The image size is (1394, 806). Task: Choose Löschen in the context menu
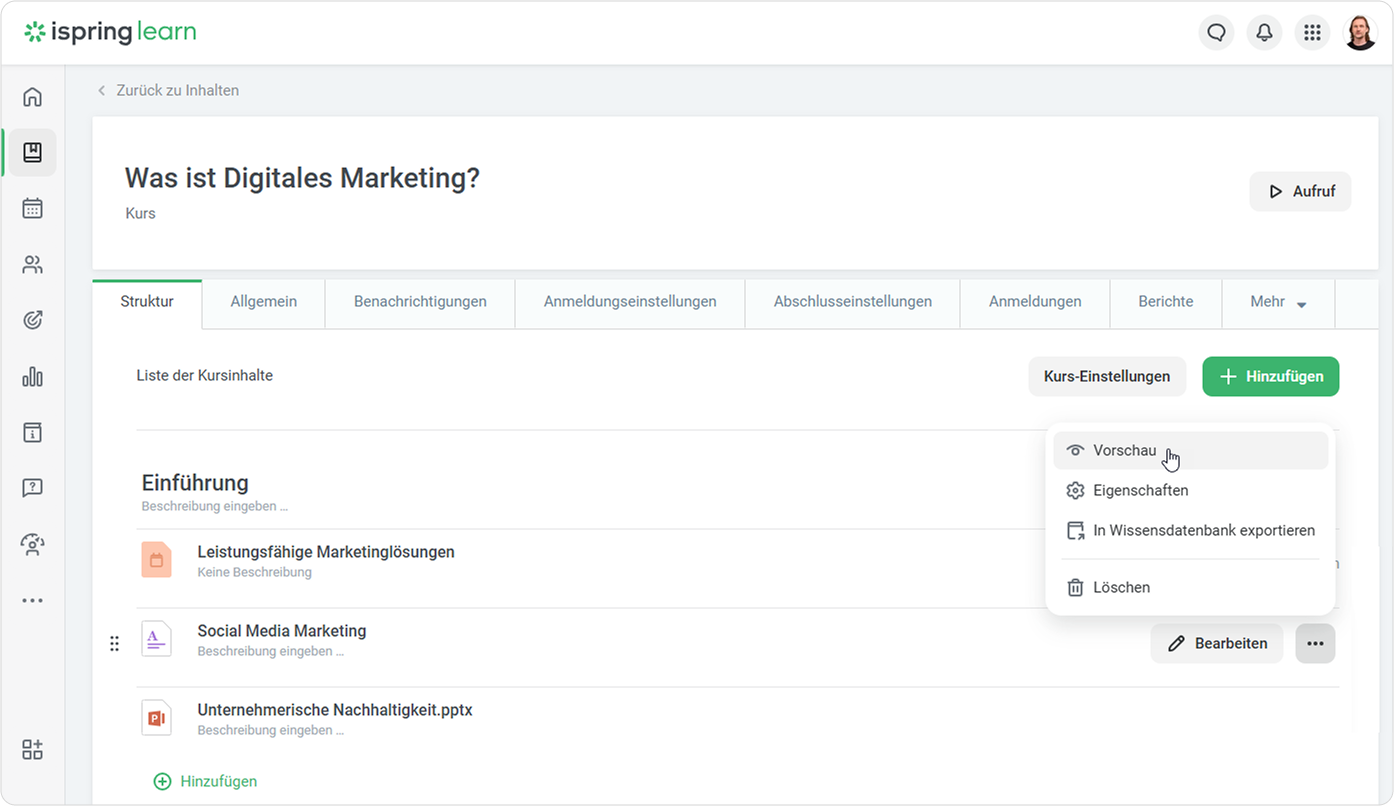pyautogui.click(x=1121, y=588)
